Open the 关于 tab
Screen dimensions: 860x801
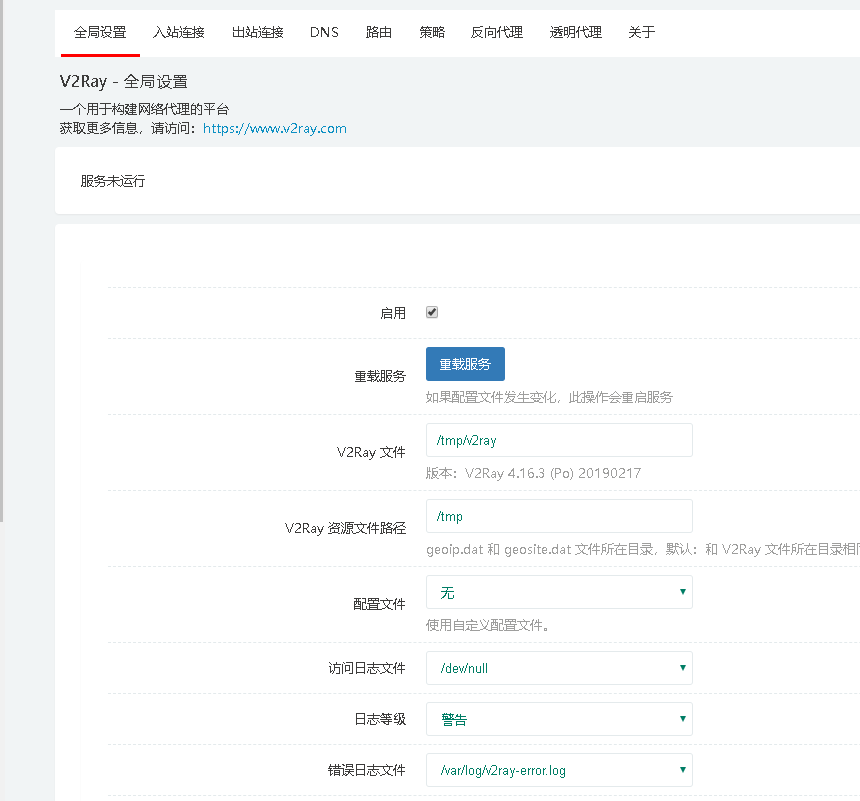[x=640, y=32]
